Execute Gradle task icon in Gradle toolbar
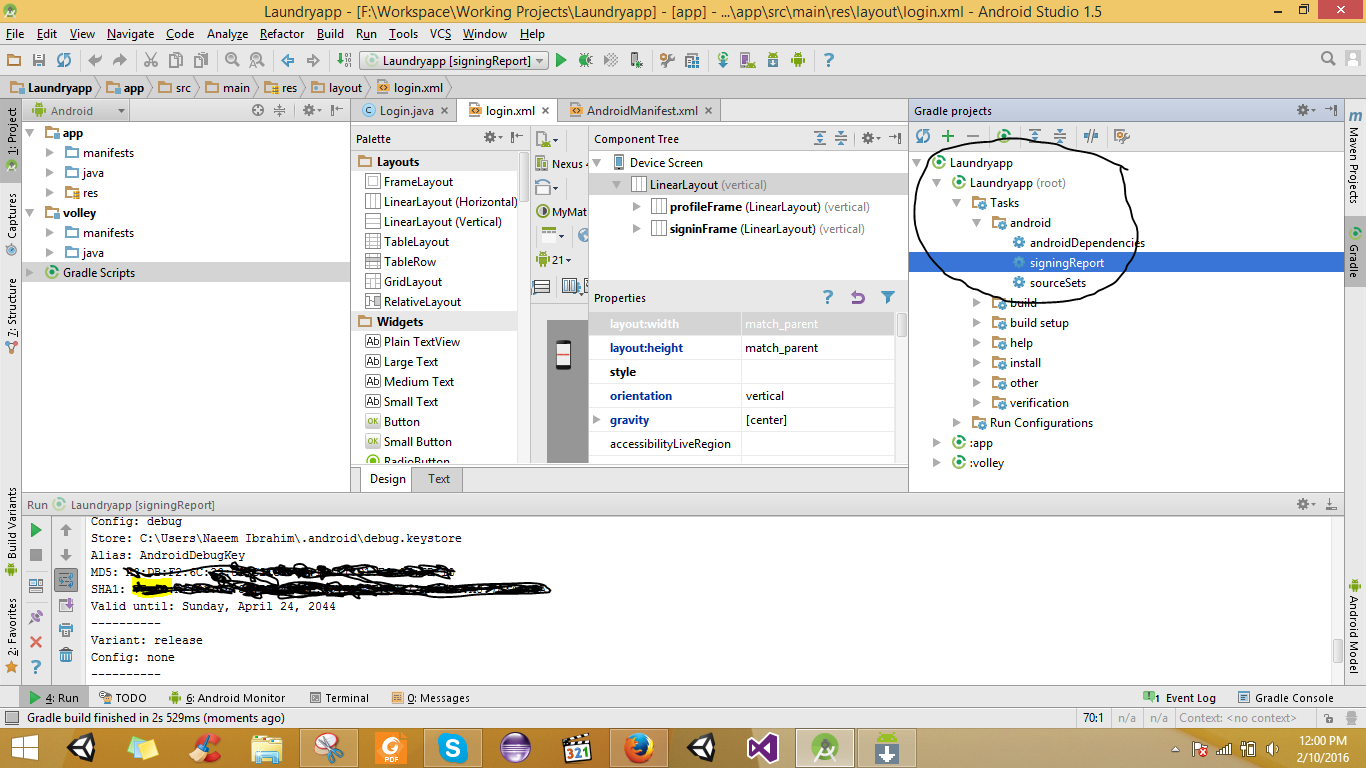This screenshot has height=768, width=1366. coord(1004,136)
